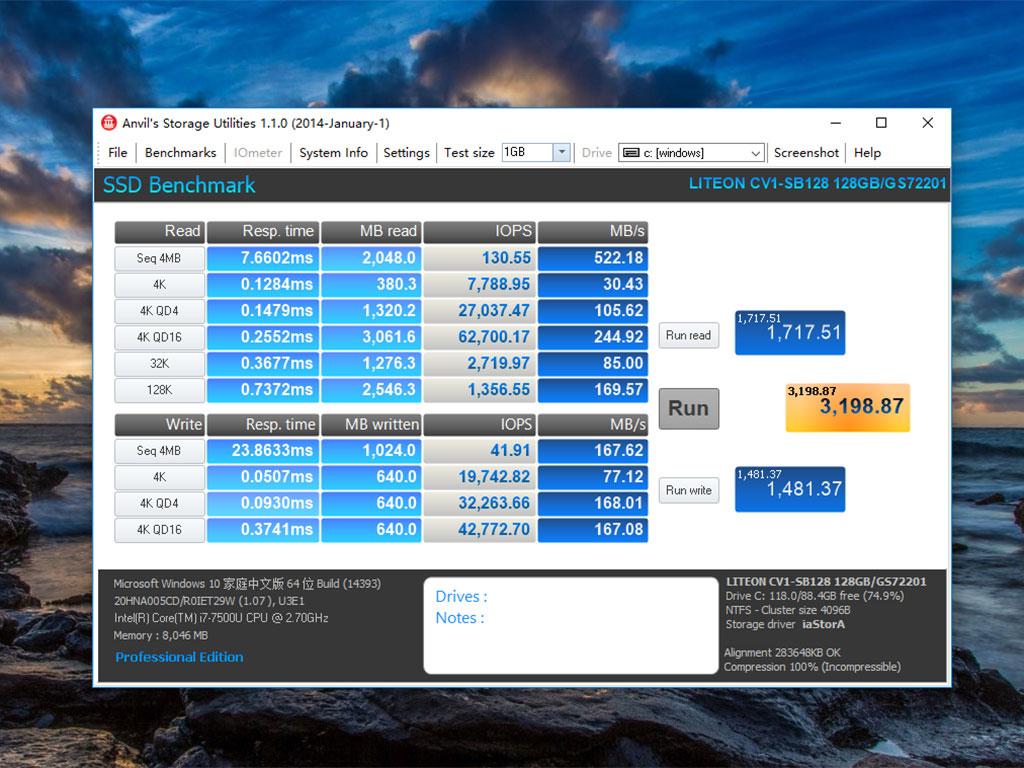The image size is (1024, 768).
Task: Click the 167.62 MB/s write value
Action: click(593, 451)
